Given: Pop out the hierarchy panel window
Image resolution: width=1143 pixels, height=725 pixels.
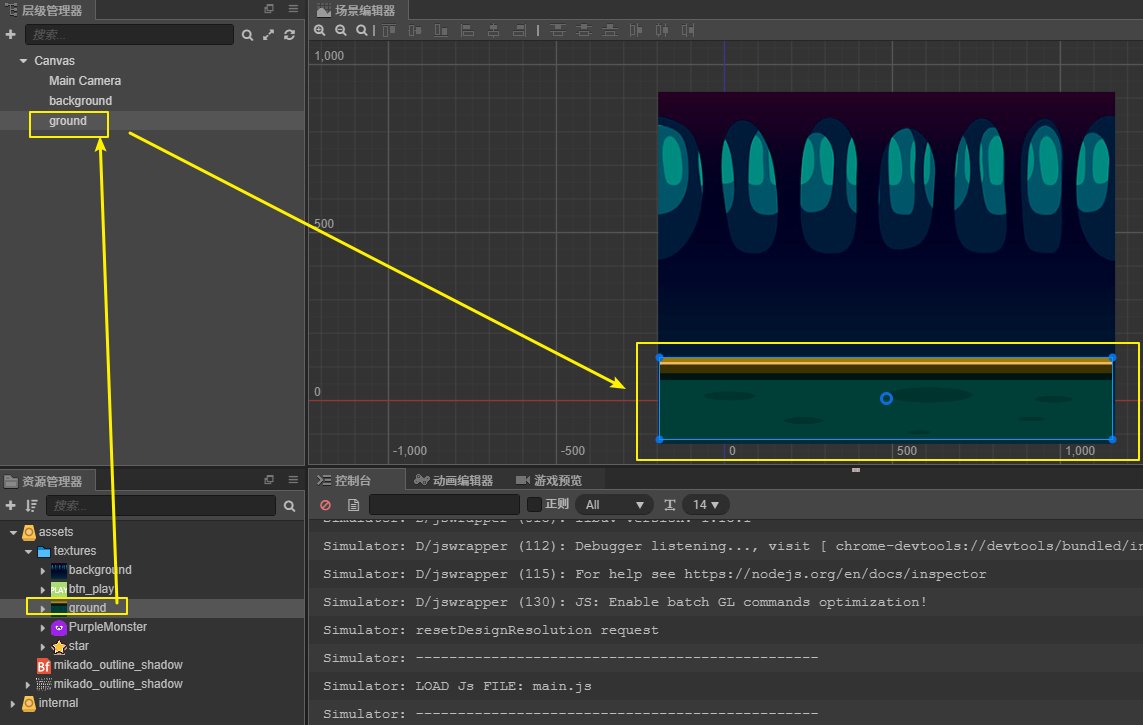Looking at the screenshot, I should [269, 9].
